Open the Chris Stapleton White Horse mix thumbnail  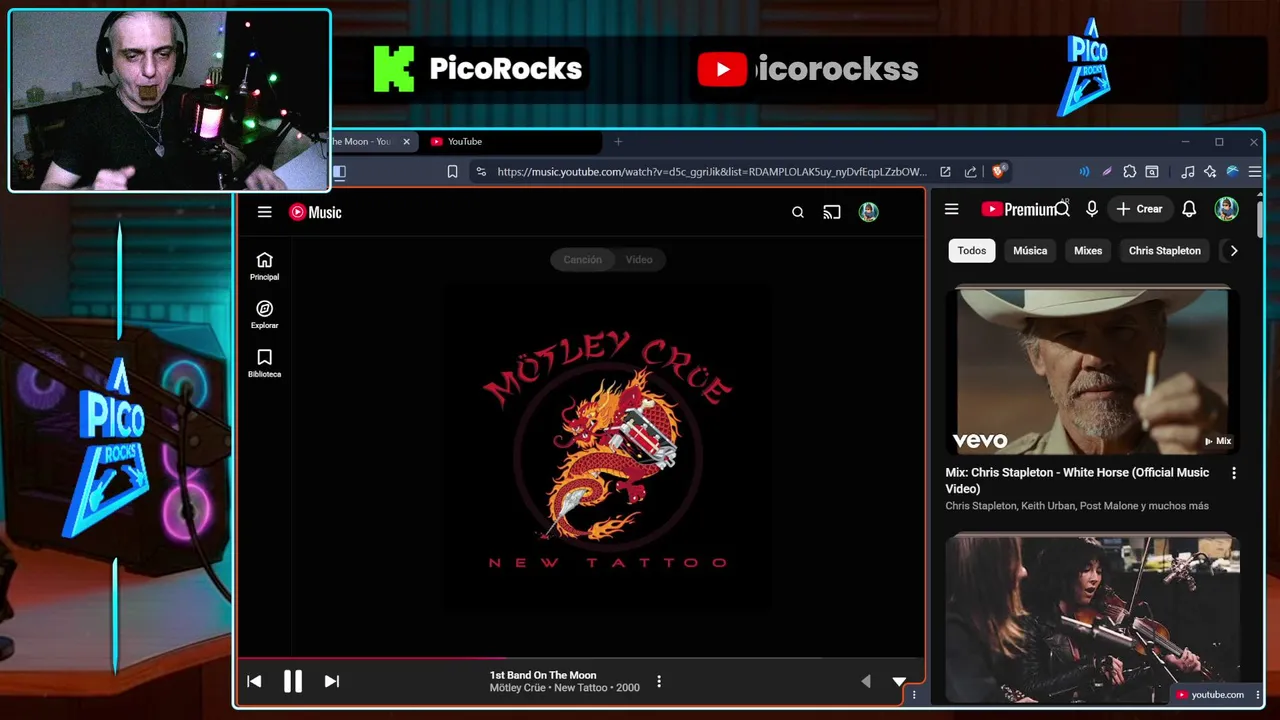[x=1092, y=371]
